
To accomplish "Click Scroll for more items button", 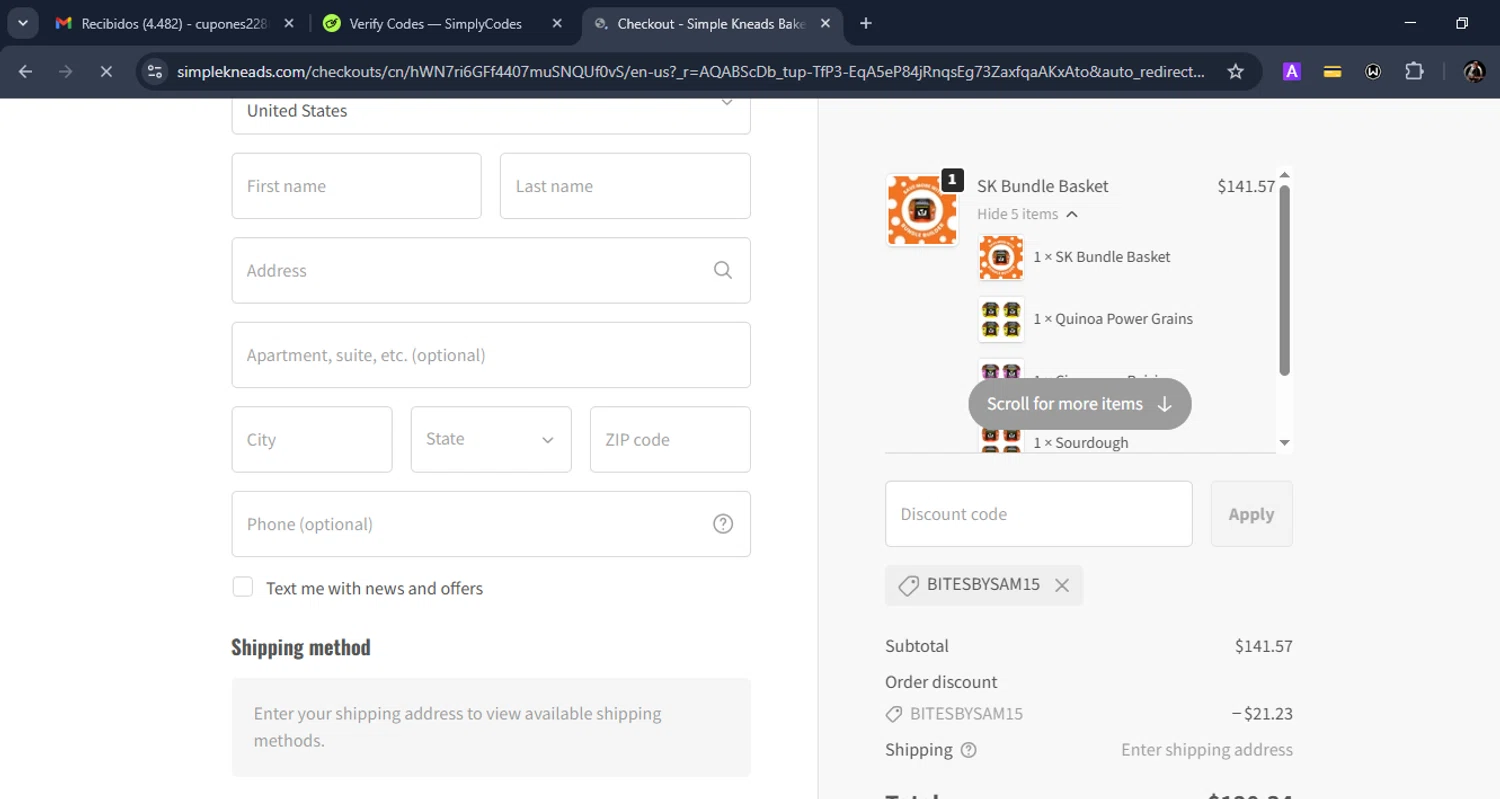I will 1080,404.
